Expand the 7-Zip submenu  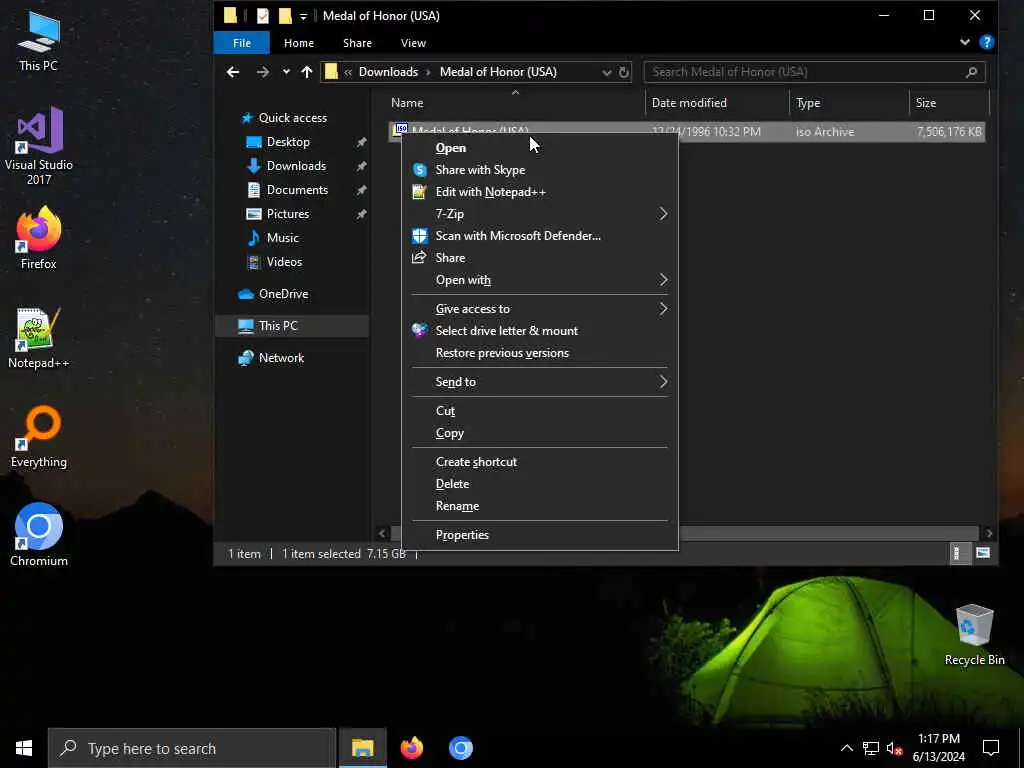click(540, 214)
